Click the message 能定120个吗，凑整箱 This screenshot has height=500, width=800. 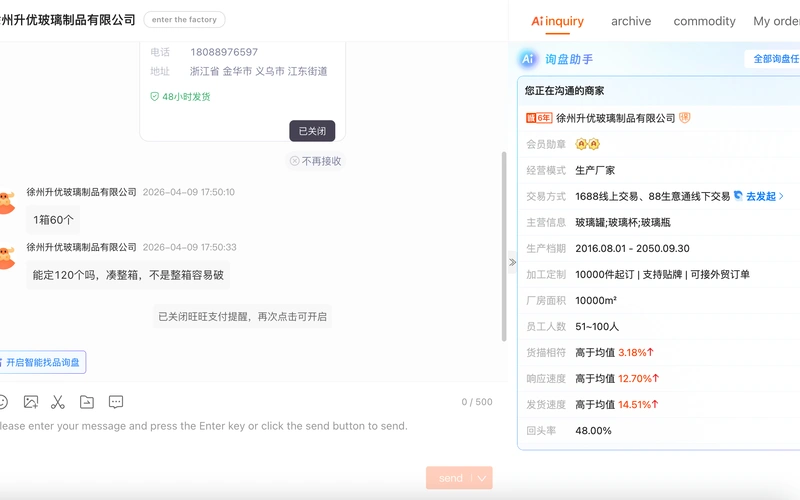[x=128, y=276]
